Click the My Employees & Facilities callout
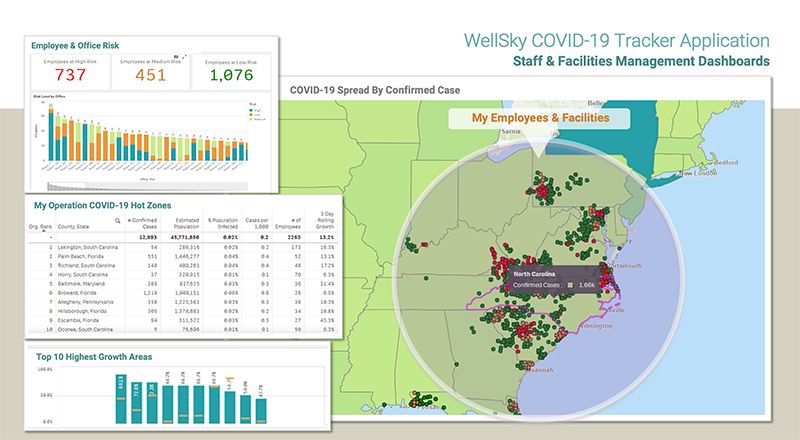The image size is (800, 440). 540,118
